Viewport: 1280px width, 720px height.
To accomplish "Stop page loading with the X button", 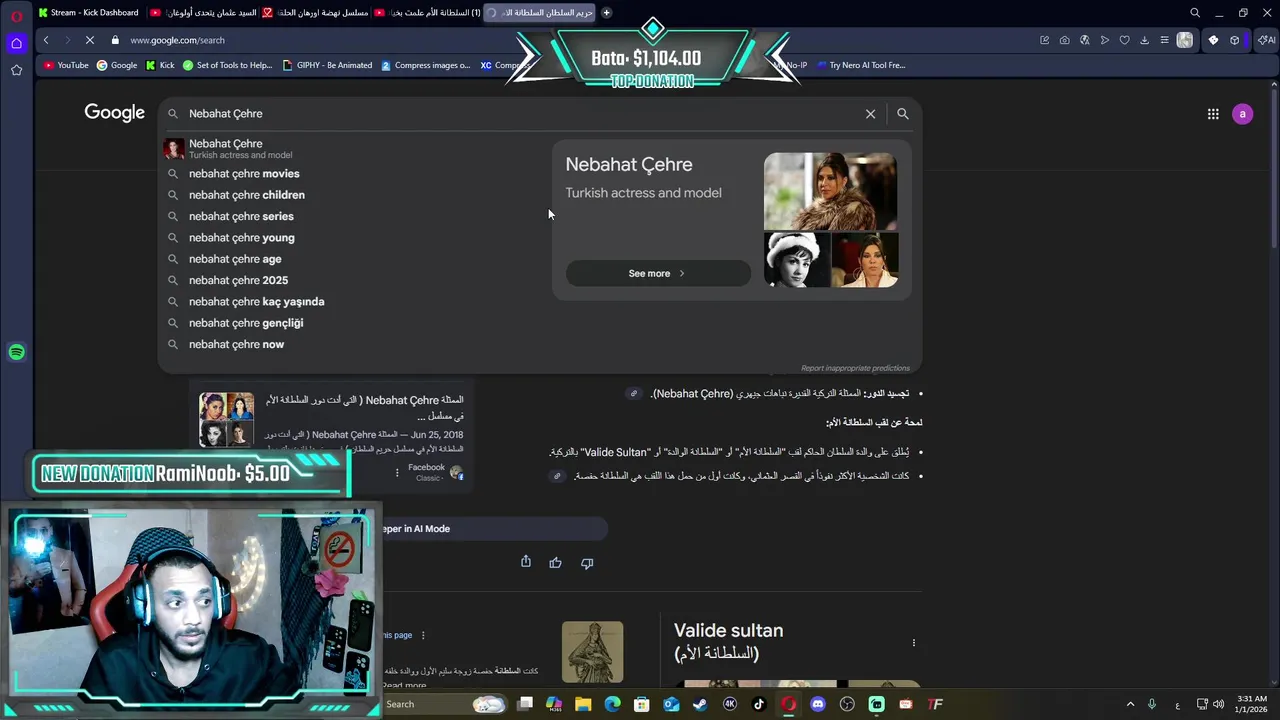I will (x=90, y=40).
